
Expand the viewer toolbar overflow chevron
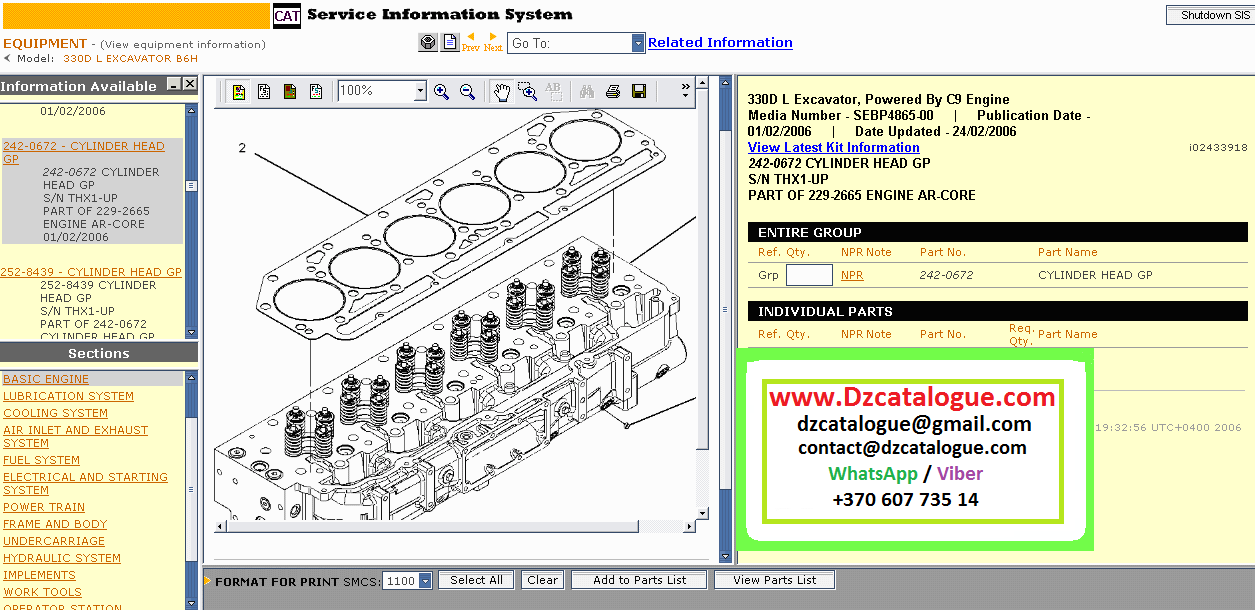click(685, 91)
